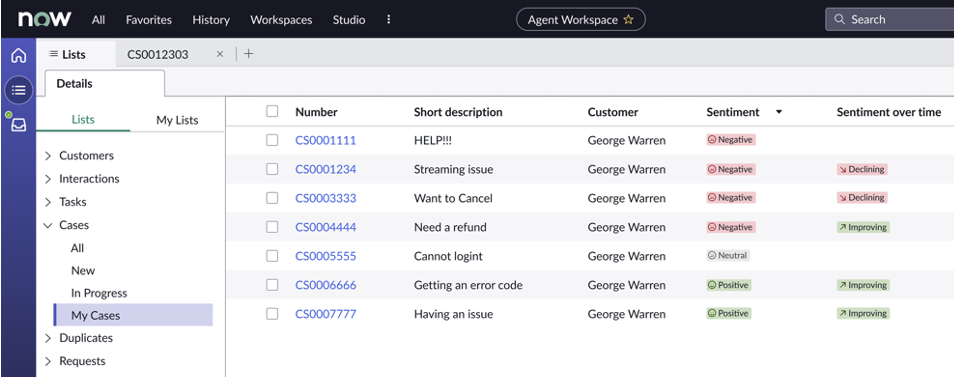Check the box for case CS0005555

(x=272, y=255)
